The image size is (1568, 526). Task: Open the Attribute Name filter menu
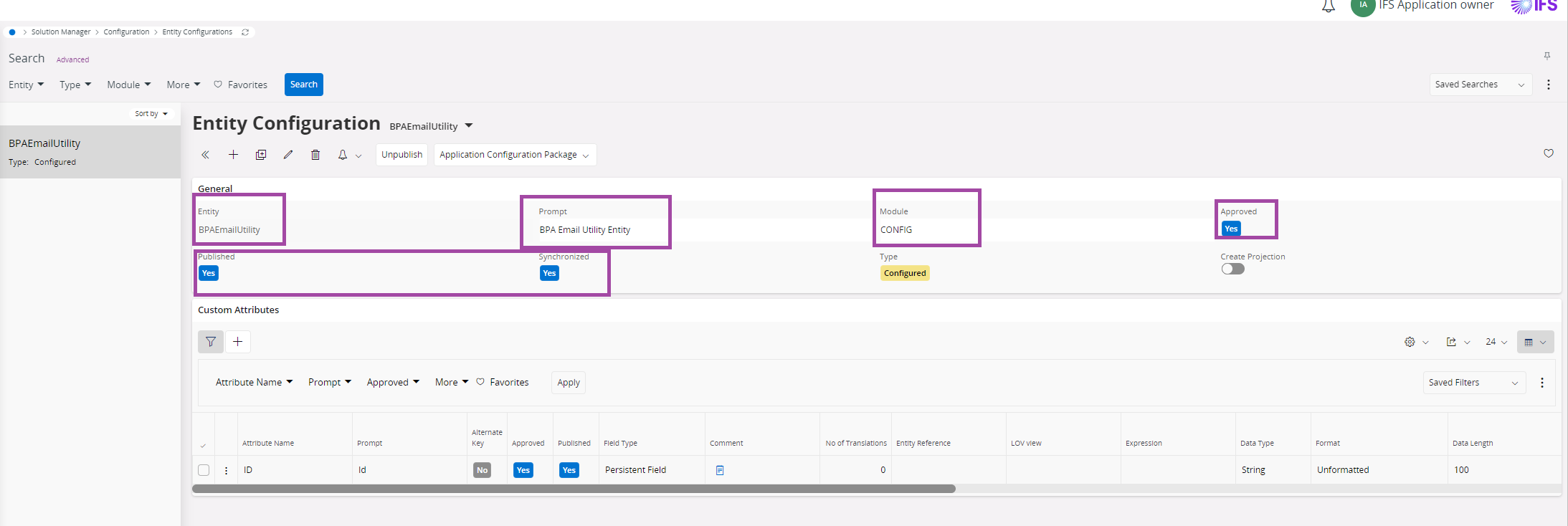pyautogui.click(x=254, y=383)
